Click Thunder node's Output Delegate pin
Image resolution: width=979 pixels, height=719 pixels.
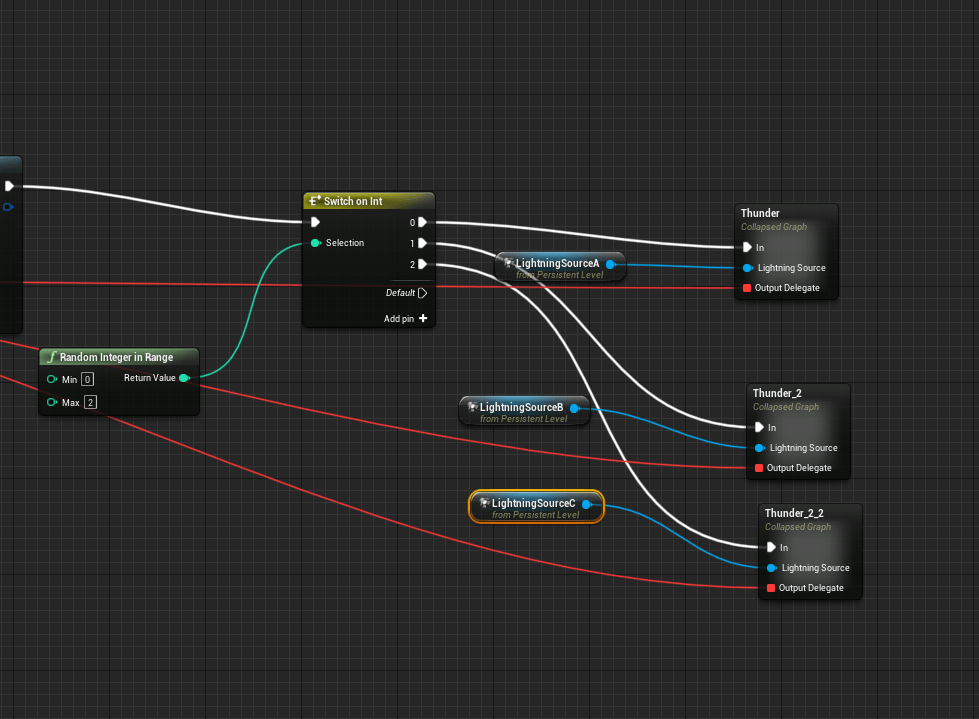point(746,288)
